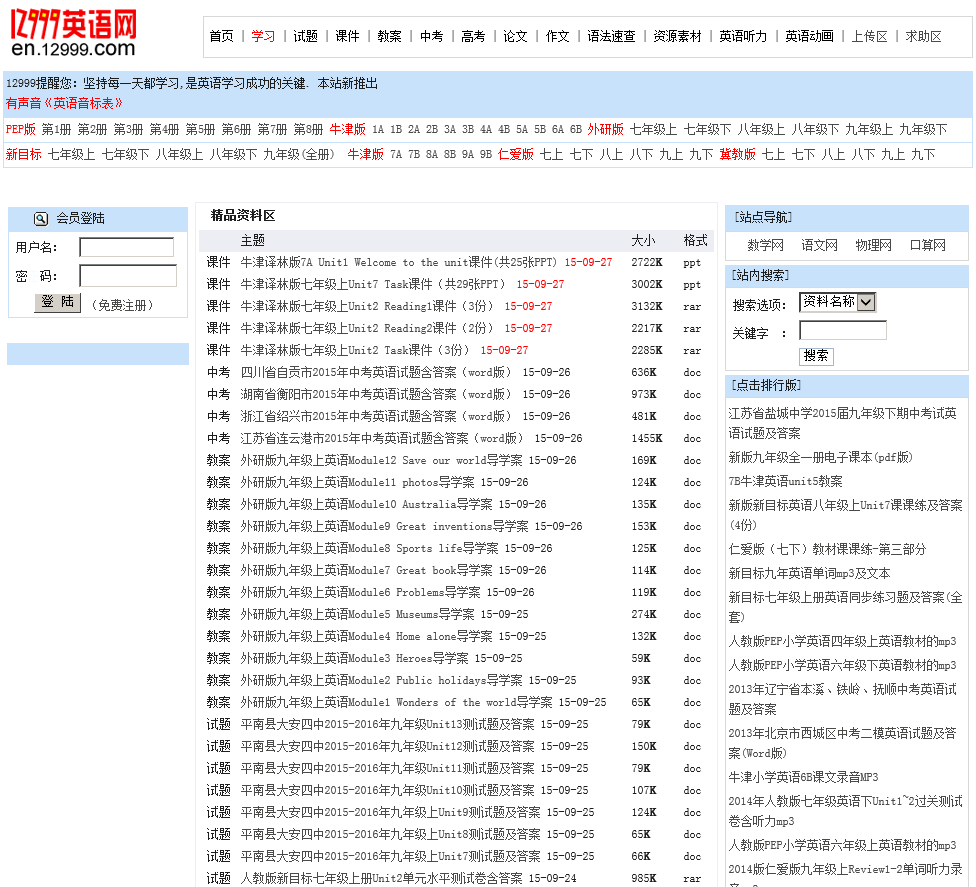Open 人教版新目标七年级上册Unit2单元水平测试卷
Screen dimensions: 976x887
pos(381,878)
